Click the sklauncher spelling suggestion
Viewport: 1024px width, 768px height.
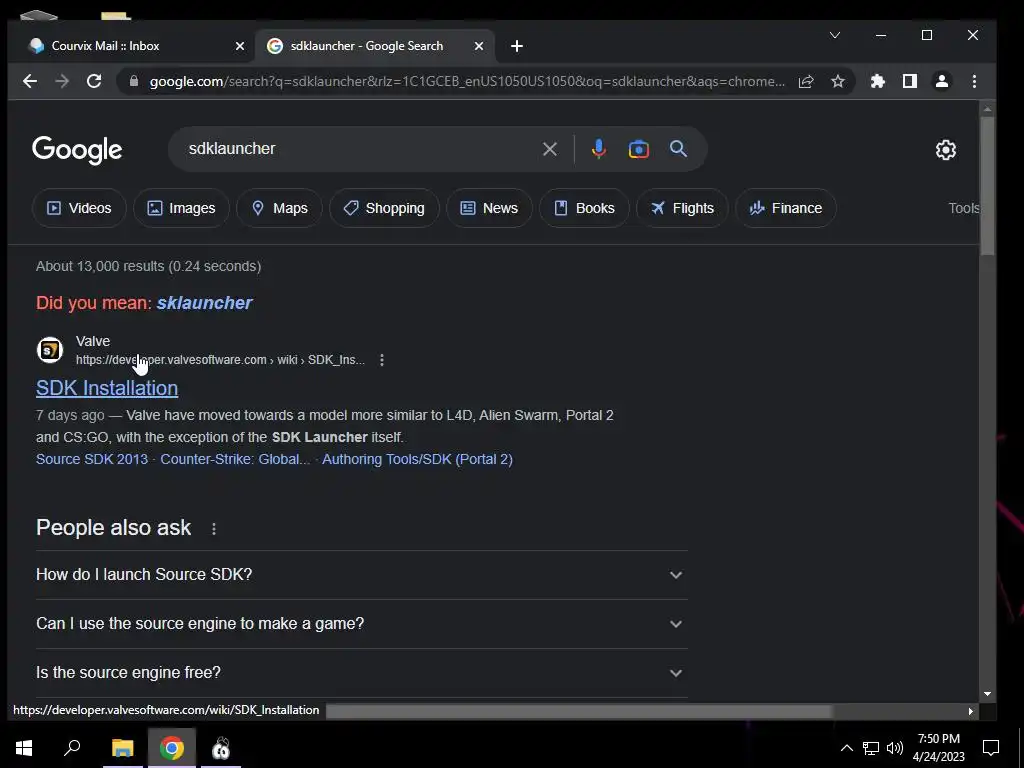click(204, 302)
